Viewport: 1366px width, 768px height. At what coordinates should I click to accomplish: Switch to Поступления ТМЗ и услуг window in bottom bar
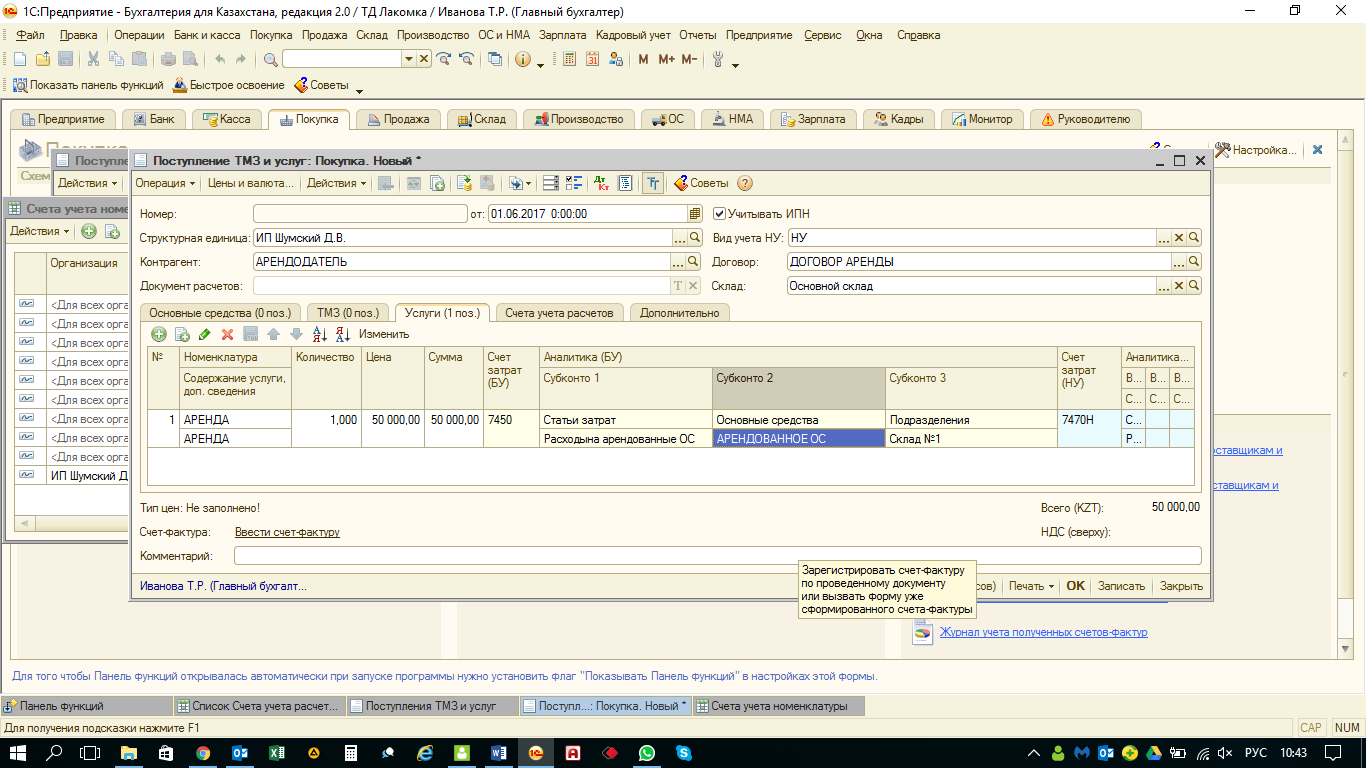[432, 706]
